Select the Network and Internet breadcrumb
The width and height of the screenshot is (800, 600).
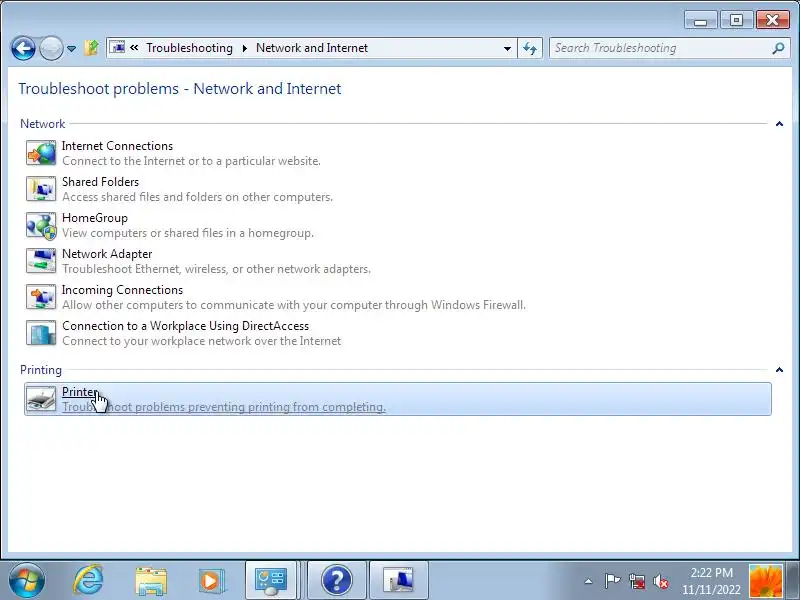point(312,48)
